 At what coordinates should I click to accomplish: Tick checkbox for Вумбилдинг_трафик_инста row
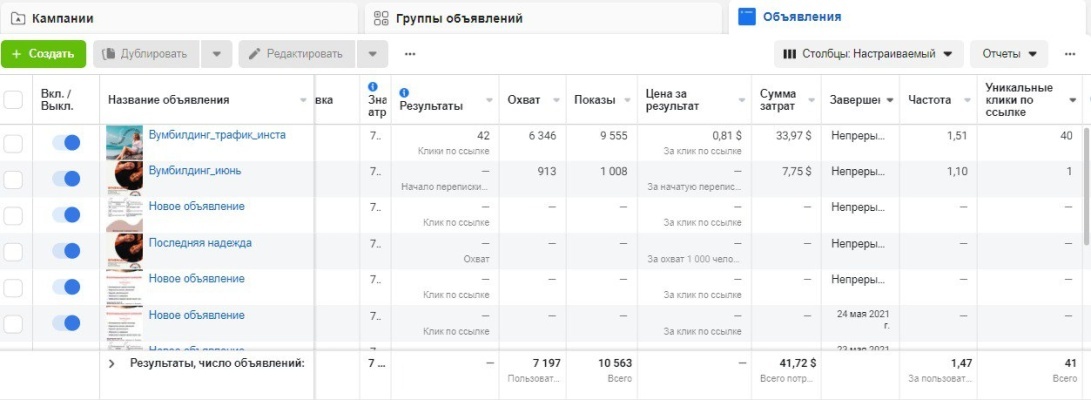click(x=13, y=143)
